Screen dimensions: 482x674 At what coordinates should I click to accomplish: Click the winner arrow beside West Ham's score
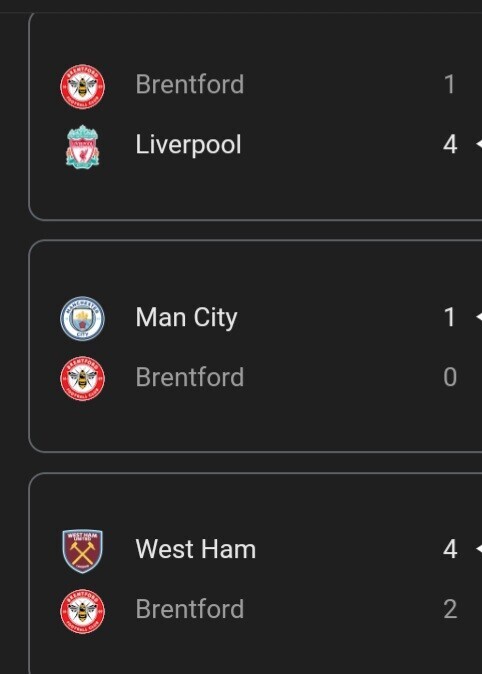point(479,549)
